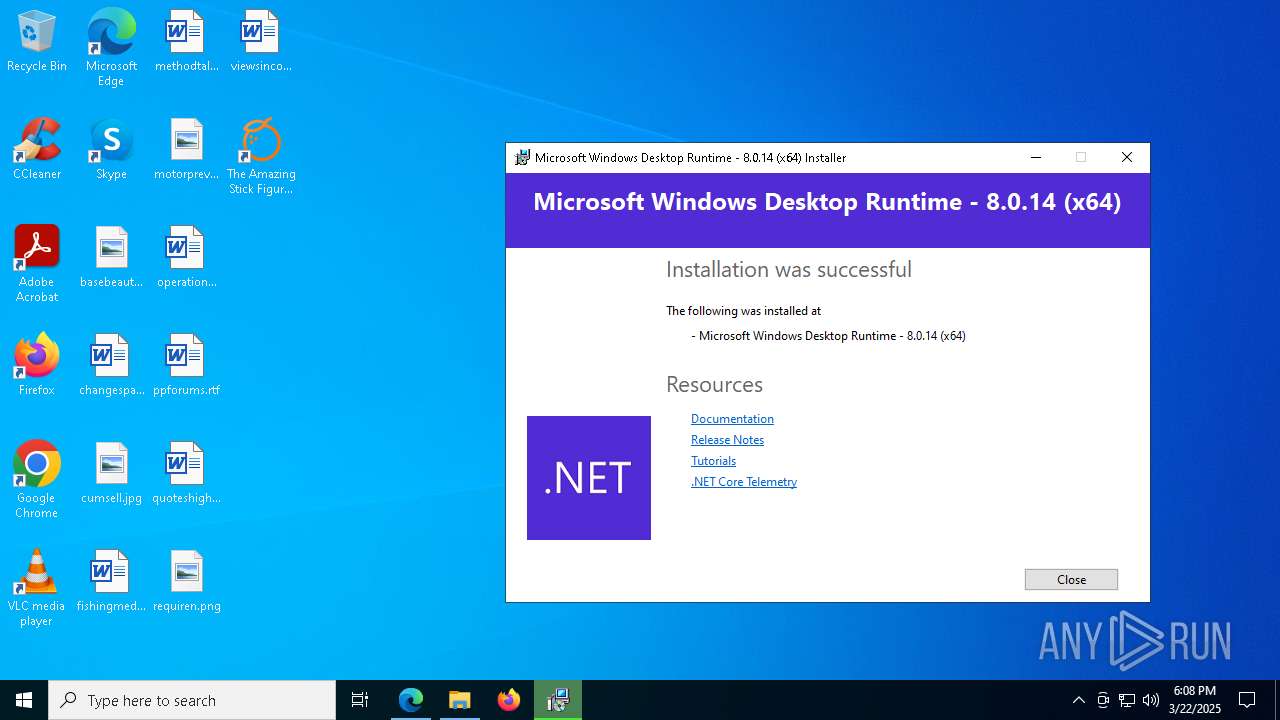Click the installer title bar app icon
This screenshot has height=720, width=1280.
[522, 158]
